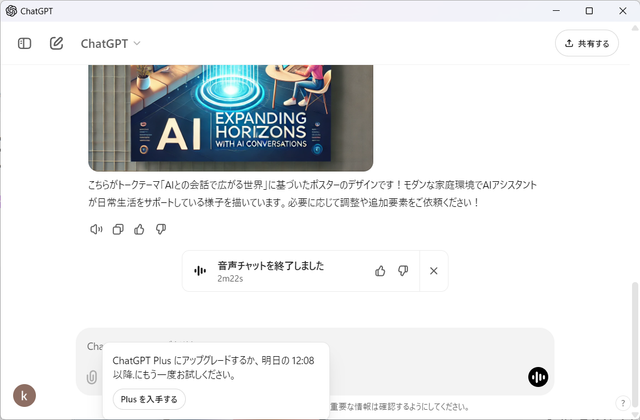
Task: Toggle the sidebar panel icon
Action: pos(24,43)
